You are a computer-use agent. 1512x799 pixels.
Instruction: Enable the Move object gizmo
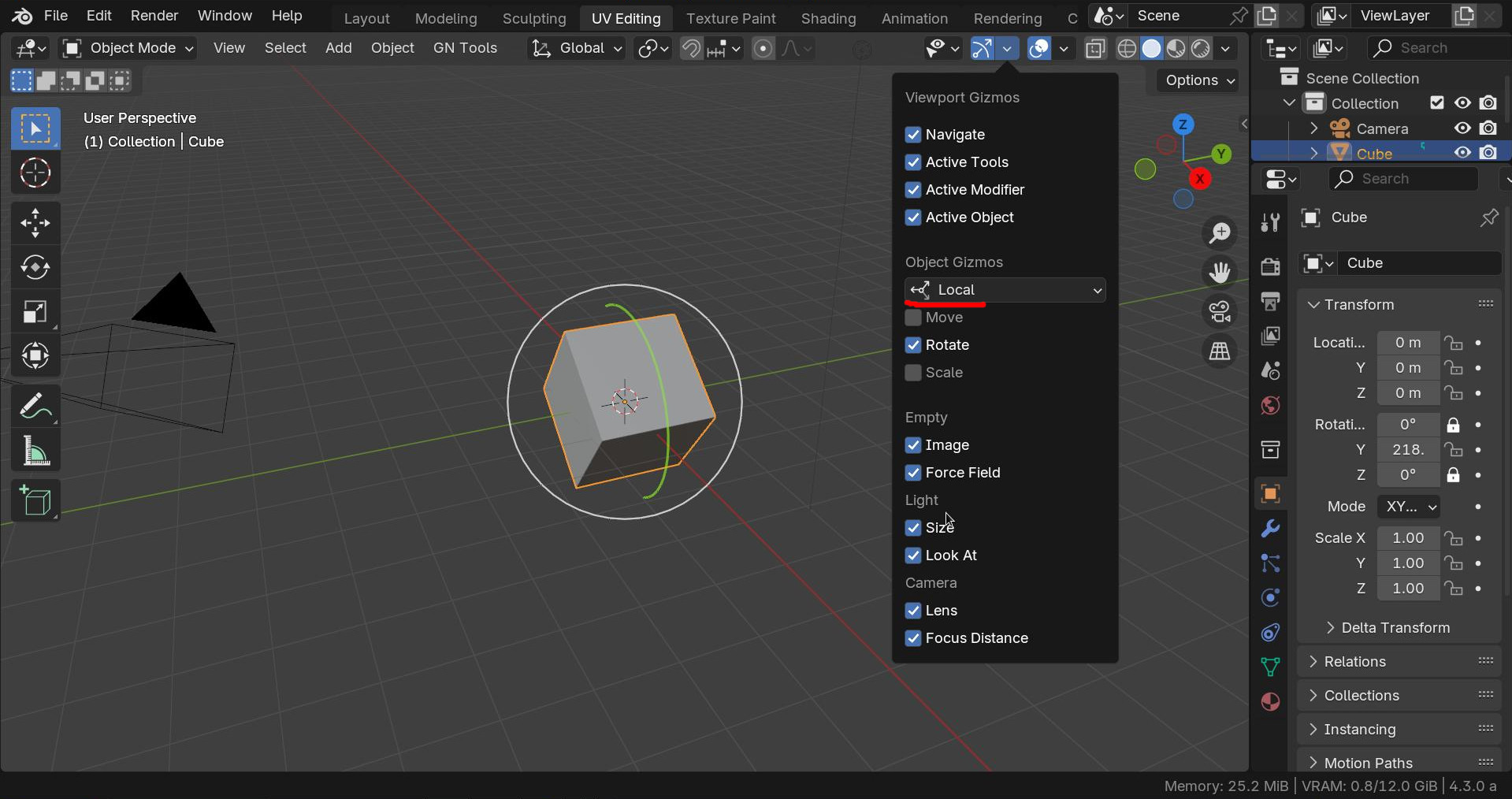pyautogui.click(x=913, y=318)
